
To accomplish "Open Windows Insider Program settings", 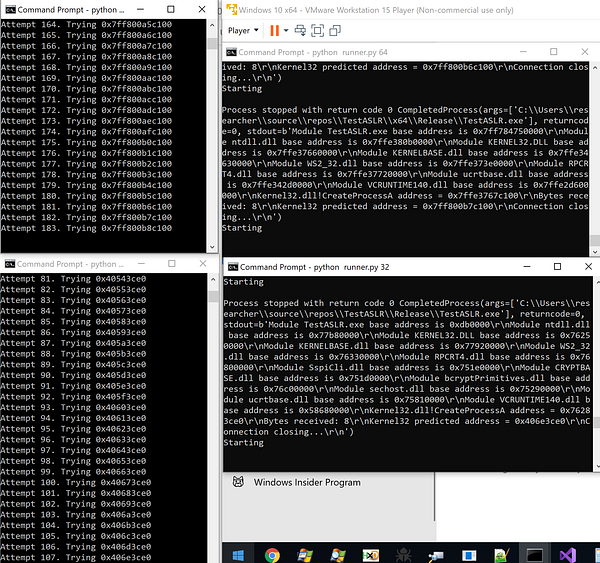I will (307, 482).
